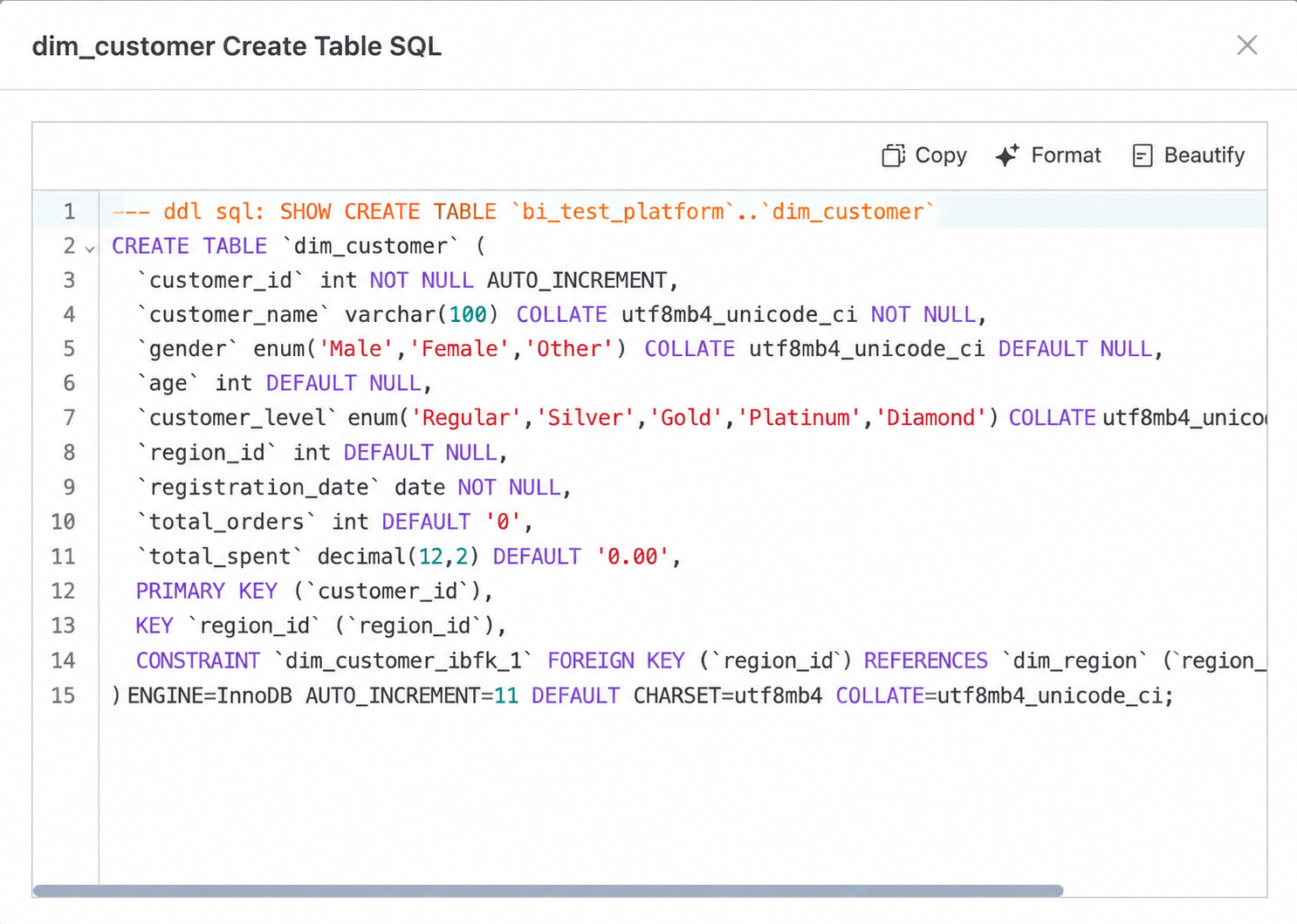This screenshot has height=924, width=1297.
Task: Click line number 1 in gutter
Action: (69, 211)
